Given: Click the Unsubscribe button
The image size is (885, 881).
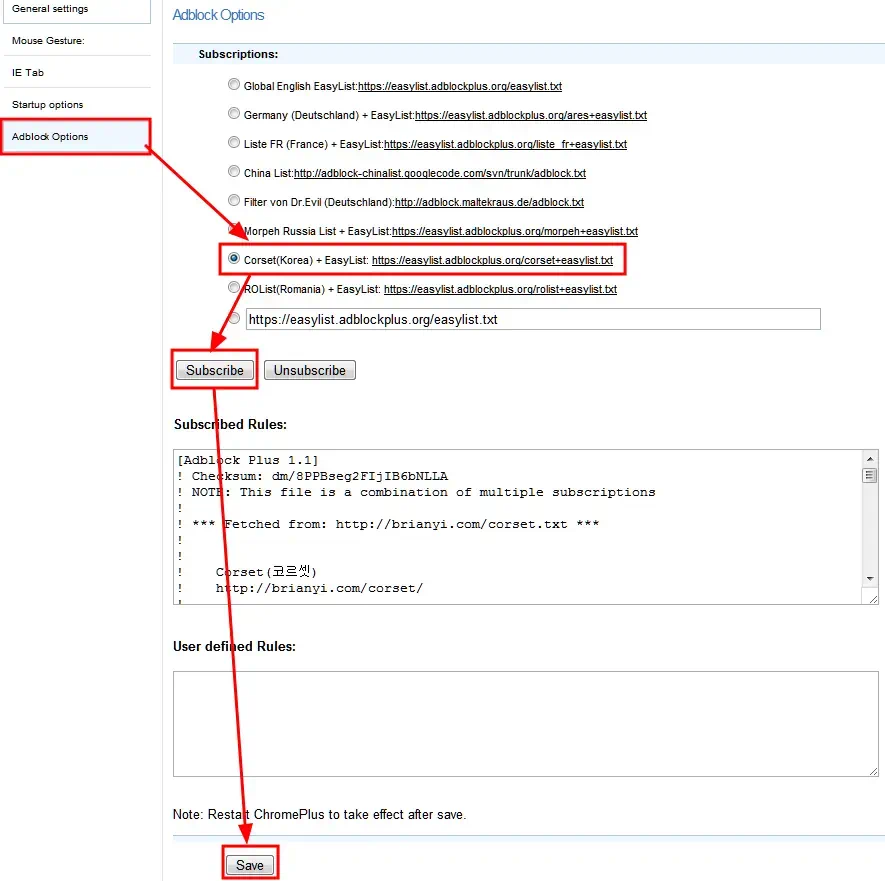Looking at the screenshot, I should click(x=310, y=370).
